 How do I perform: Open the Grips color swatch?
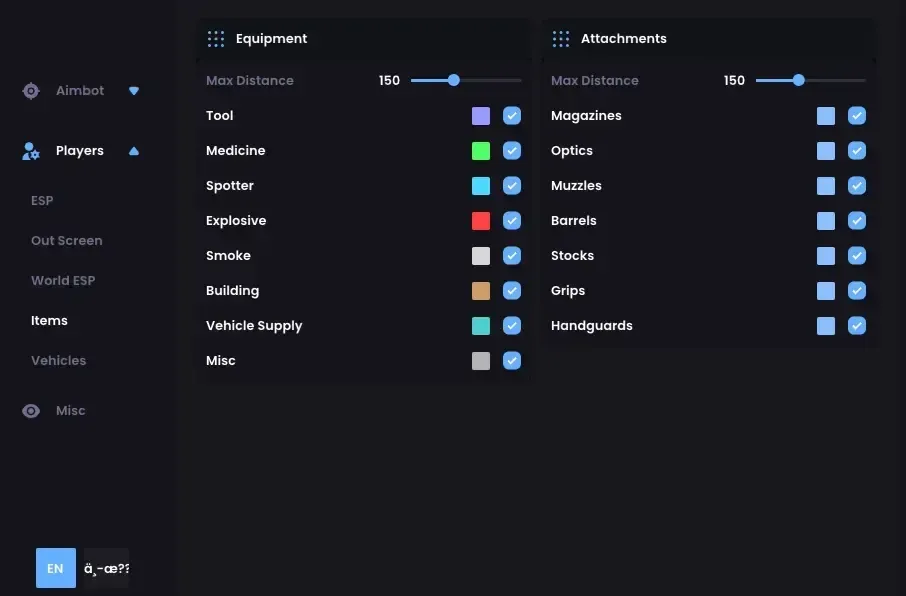pos(826,291)
